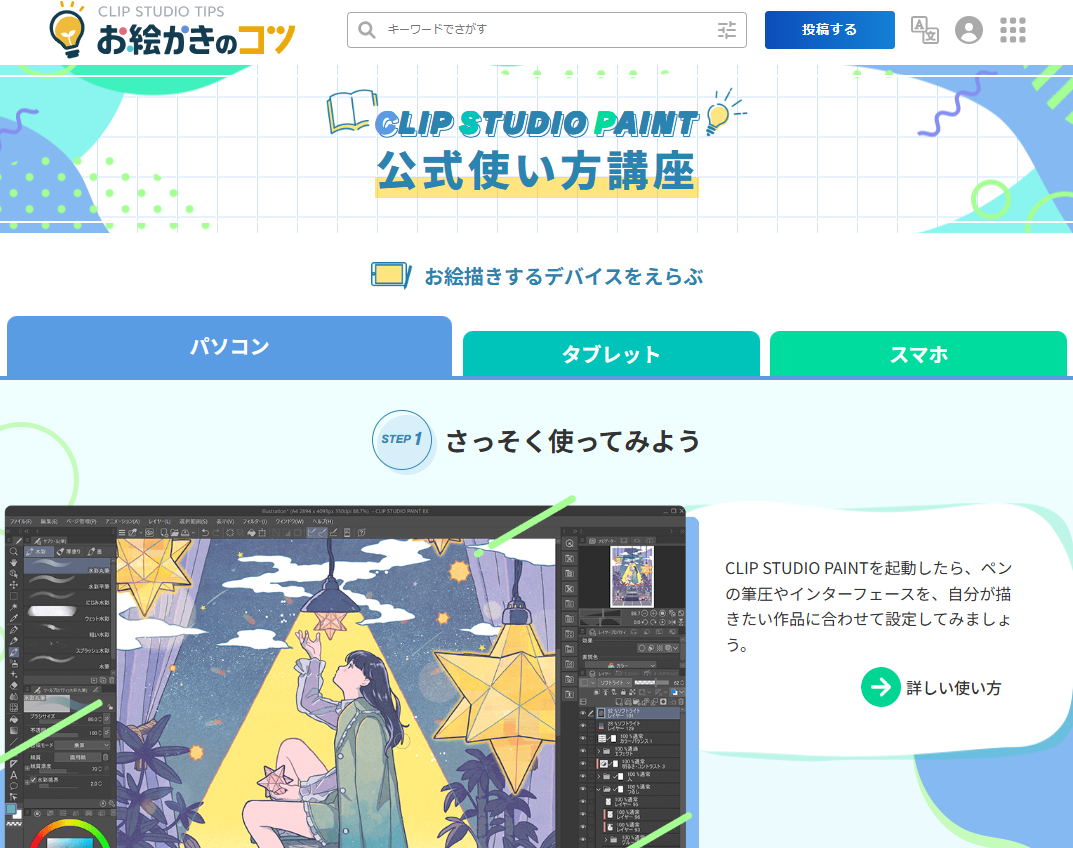Follow the 詳しい使い方 link text
Image resolution: width=1073 pixels, height=848 pixels.
coord(954,688)
